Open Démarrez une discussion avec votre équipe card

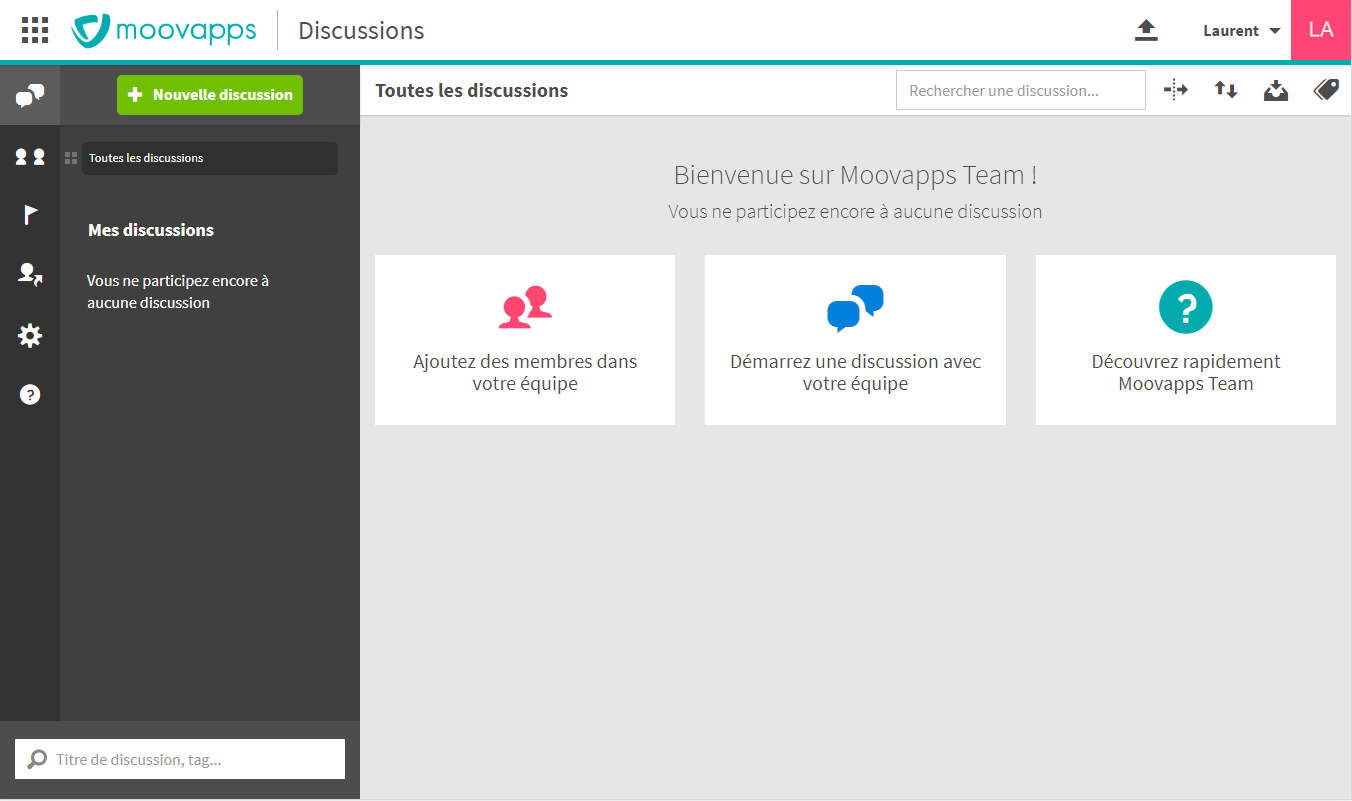(855, 340)
